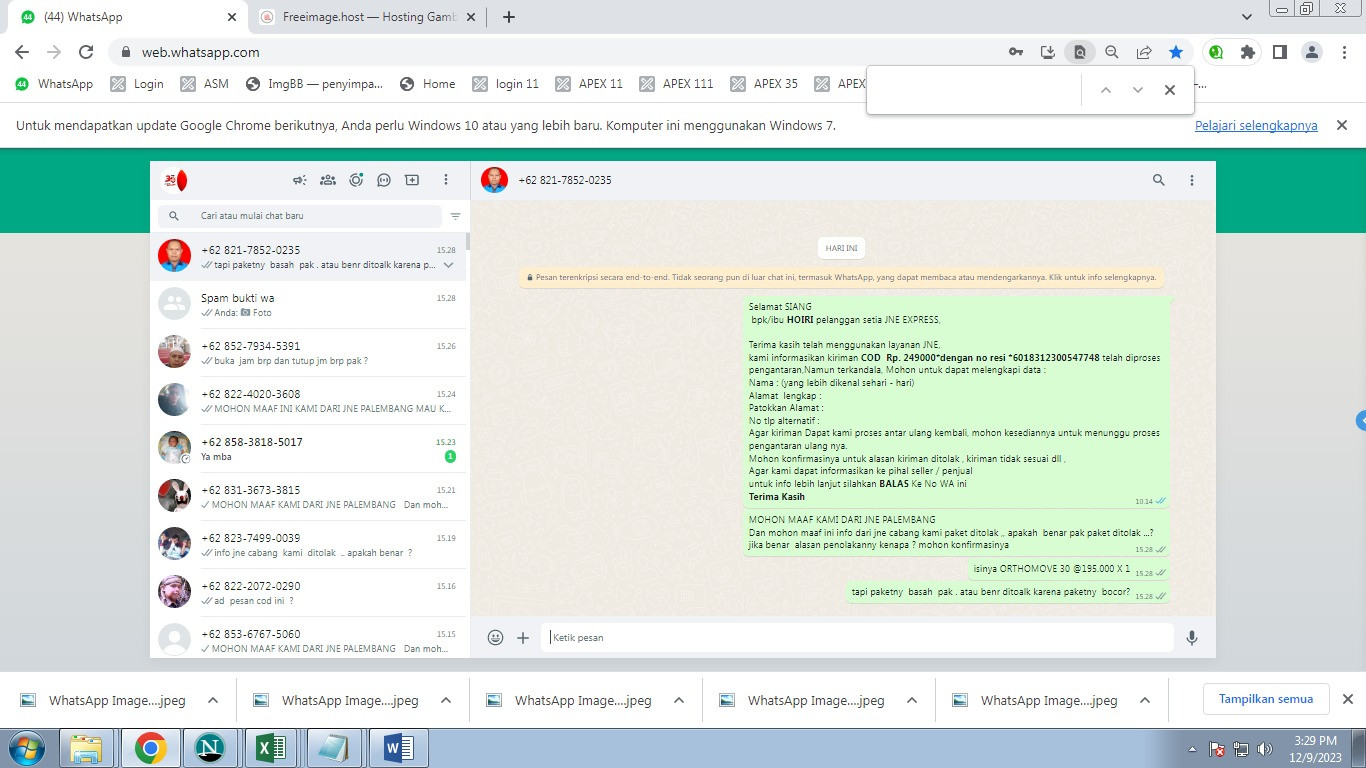
Task: Click the chat search field
Action: click(x=300, y=216)
